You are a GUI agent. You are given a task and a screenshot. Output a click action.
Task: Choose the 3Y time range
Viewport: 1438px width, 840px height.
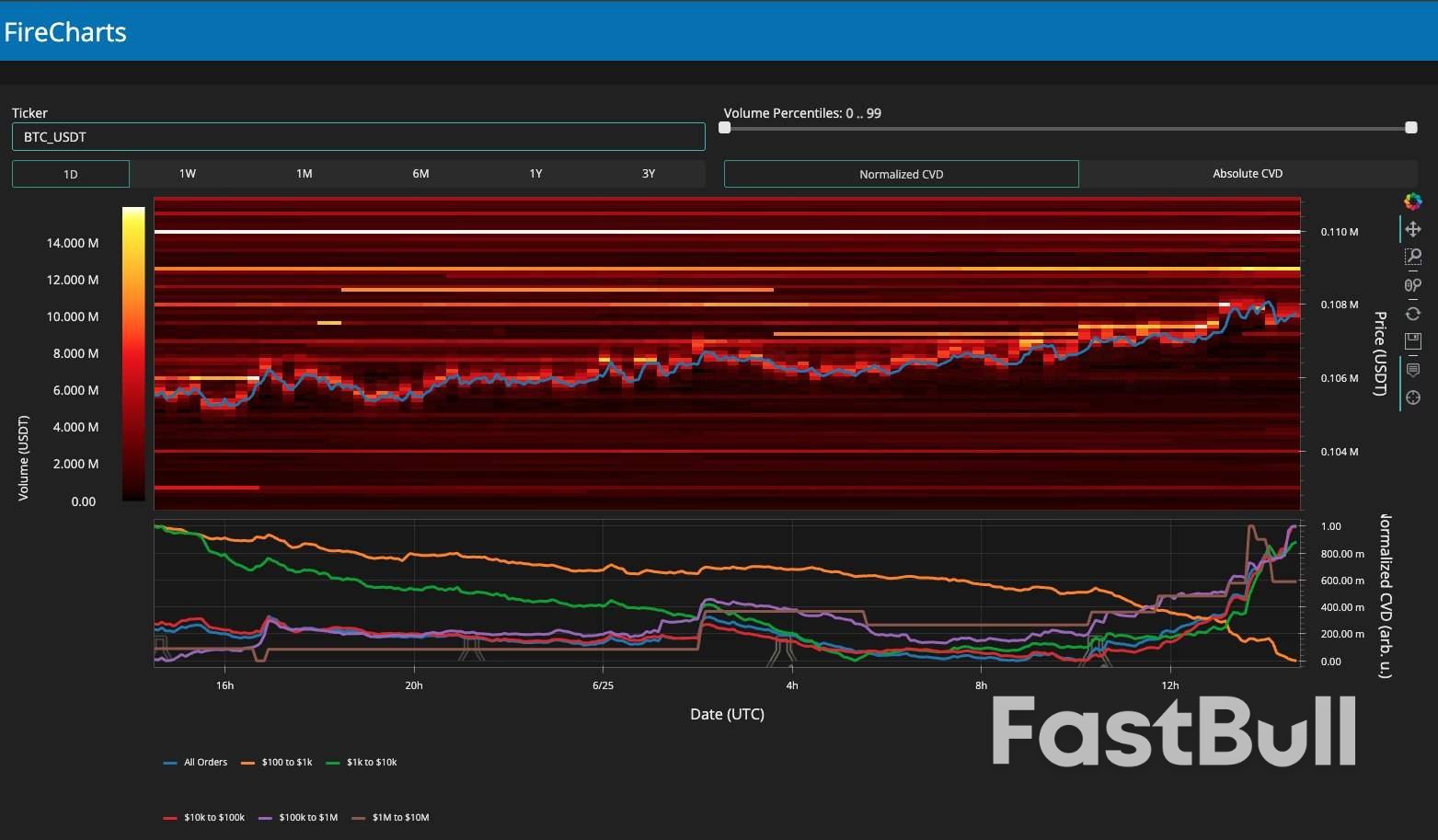[x=649, y=174]
